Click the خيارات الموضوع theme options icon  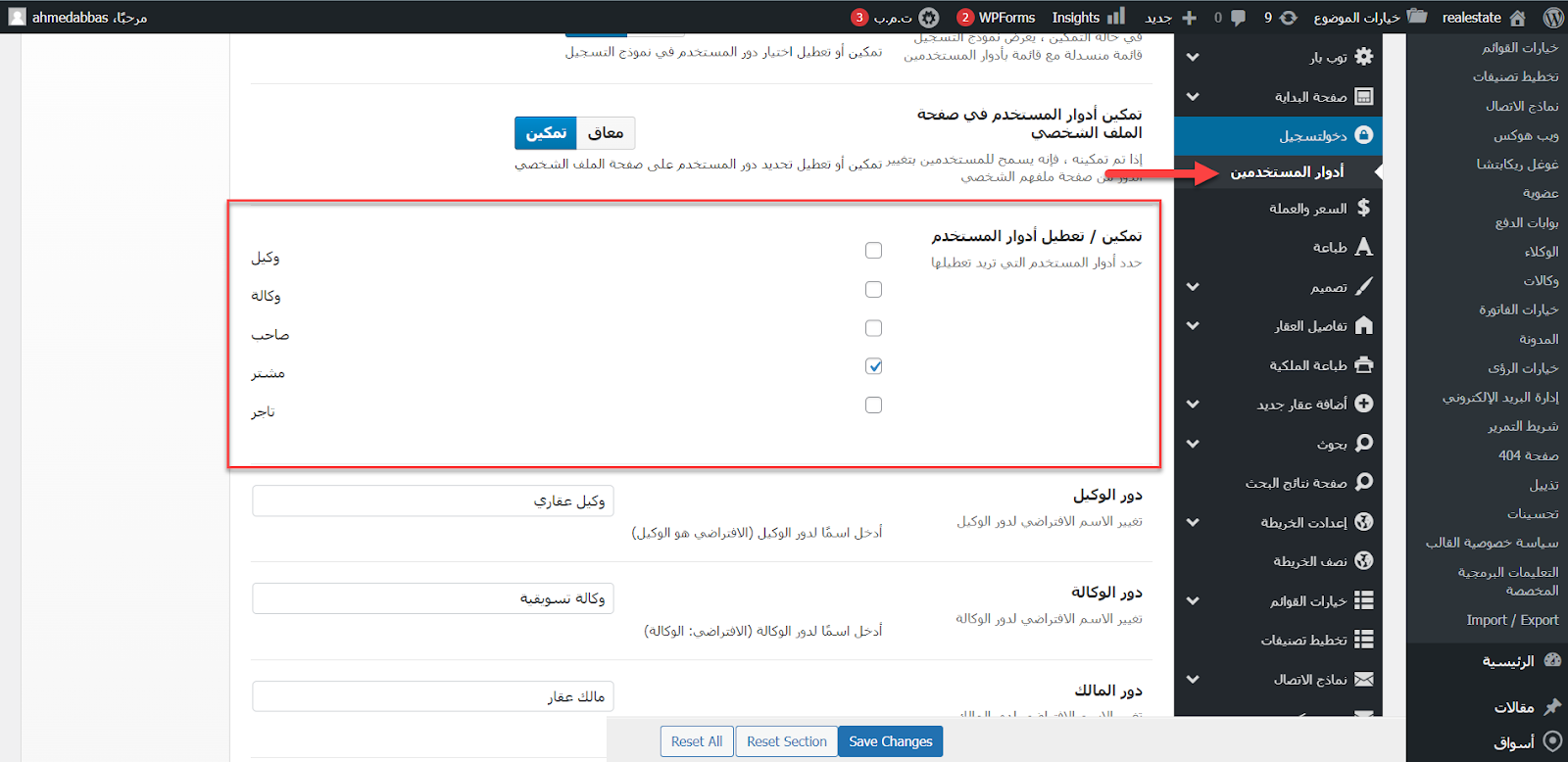[1417, 17]
